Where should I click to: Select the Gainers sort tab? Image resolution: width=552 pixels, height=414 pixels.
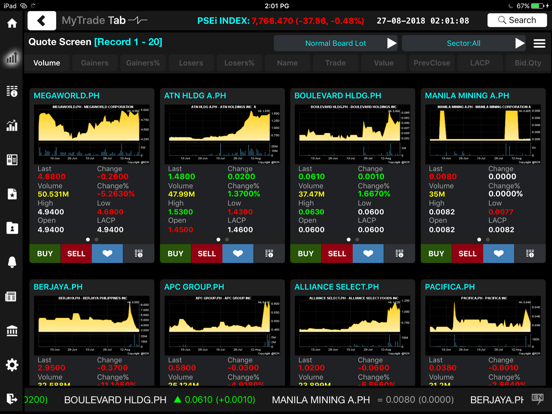coord(94,63)
